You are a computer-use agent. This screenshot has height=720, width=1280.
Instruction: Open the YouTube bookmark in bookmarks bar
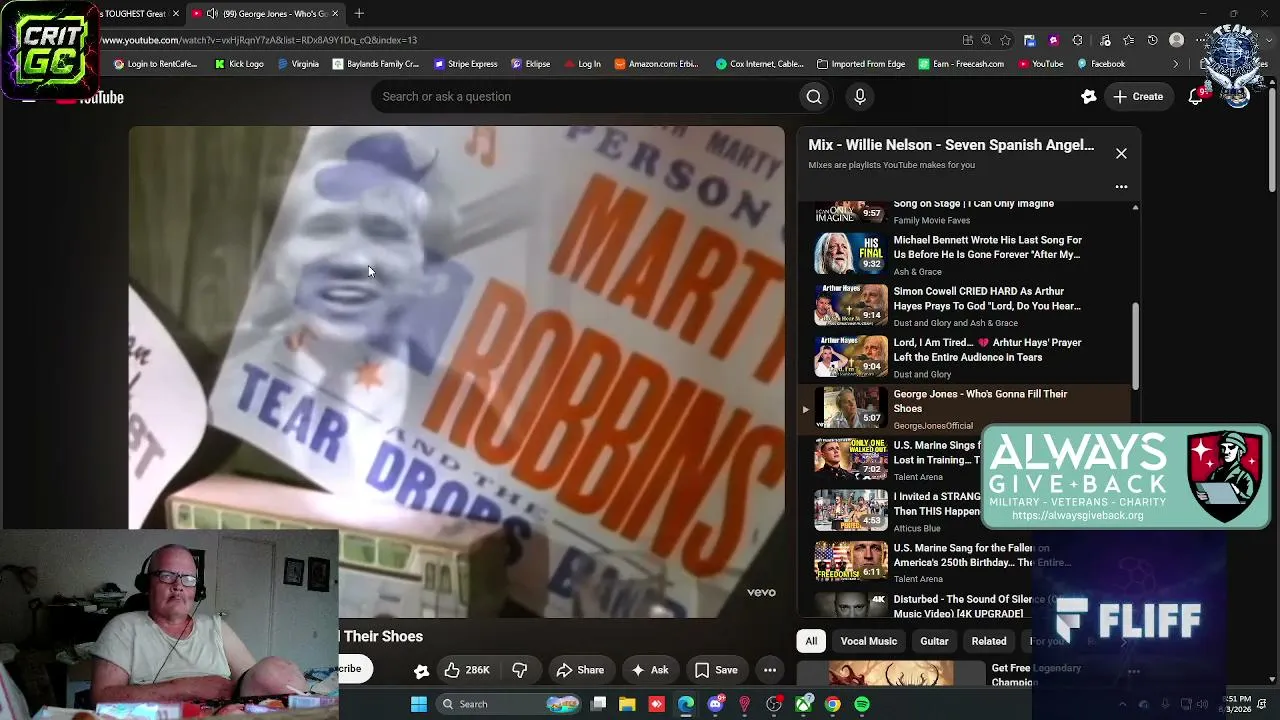1041,64
